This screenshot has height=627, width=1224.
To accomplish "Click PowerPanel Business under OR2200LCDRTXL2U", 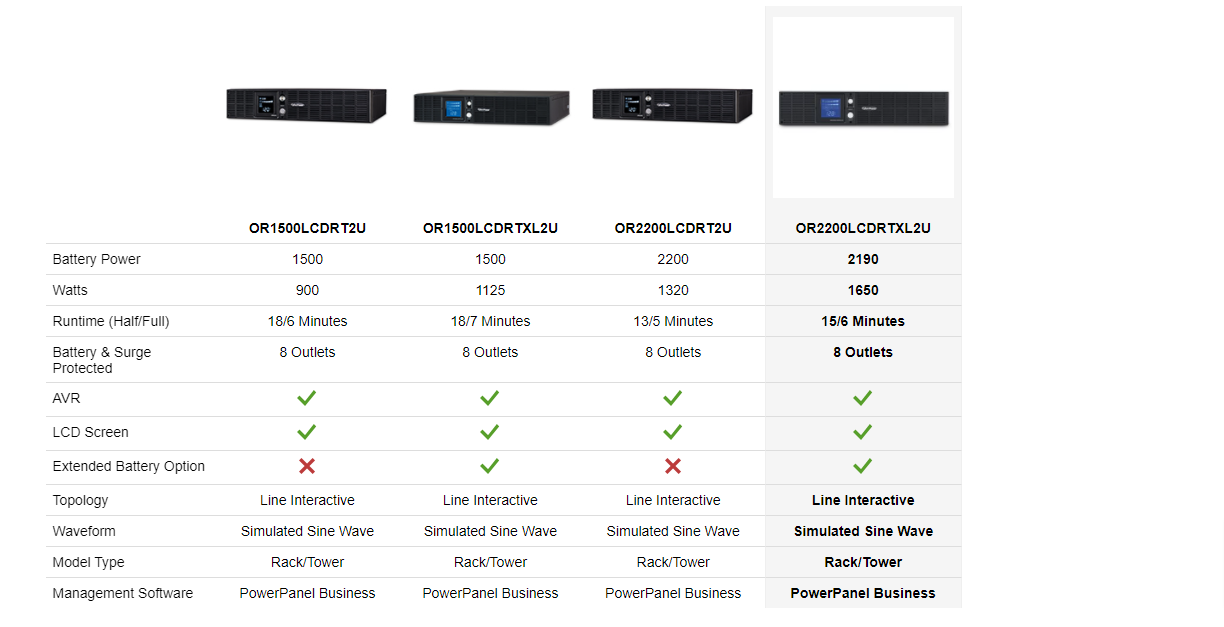I will tap(863, 593).
